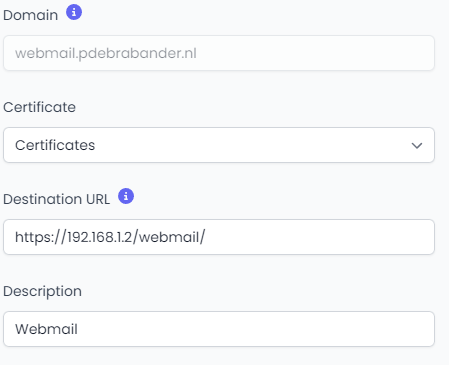Click the Description label text
The height and width of the screenshot is (365, 449).
point(42,291)
